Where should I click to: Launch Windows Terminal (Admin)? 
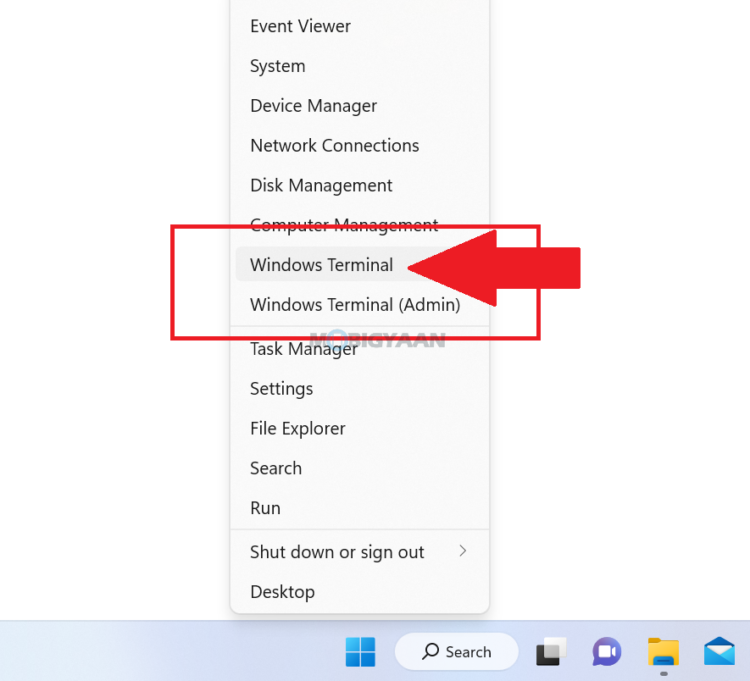[x=360, y=305]
